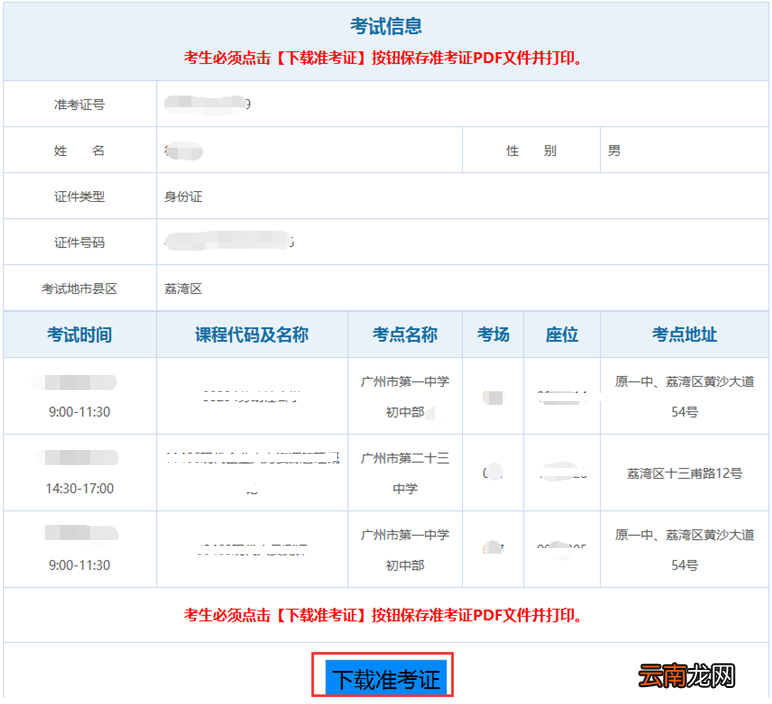The height and width of the screenshot is (704, 772).
Task: Click the 考试时间 column header
Action: point(79,335)
